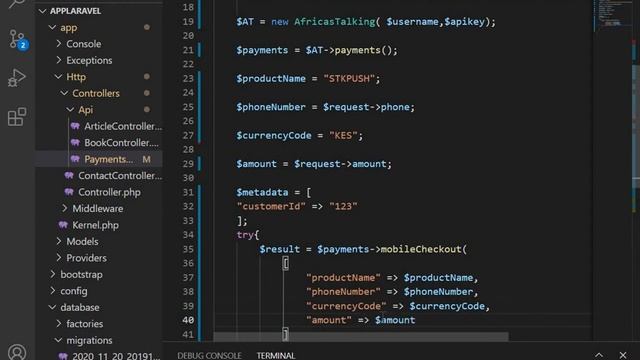Click the "KES" currency string

coord(343,135)
